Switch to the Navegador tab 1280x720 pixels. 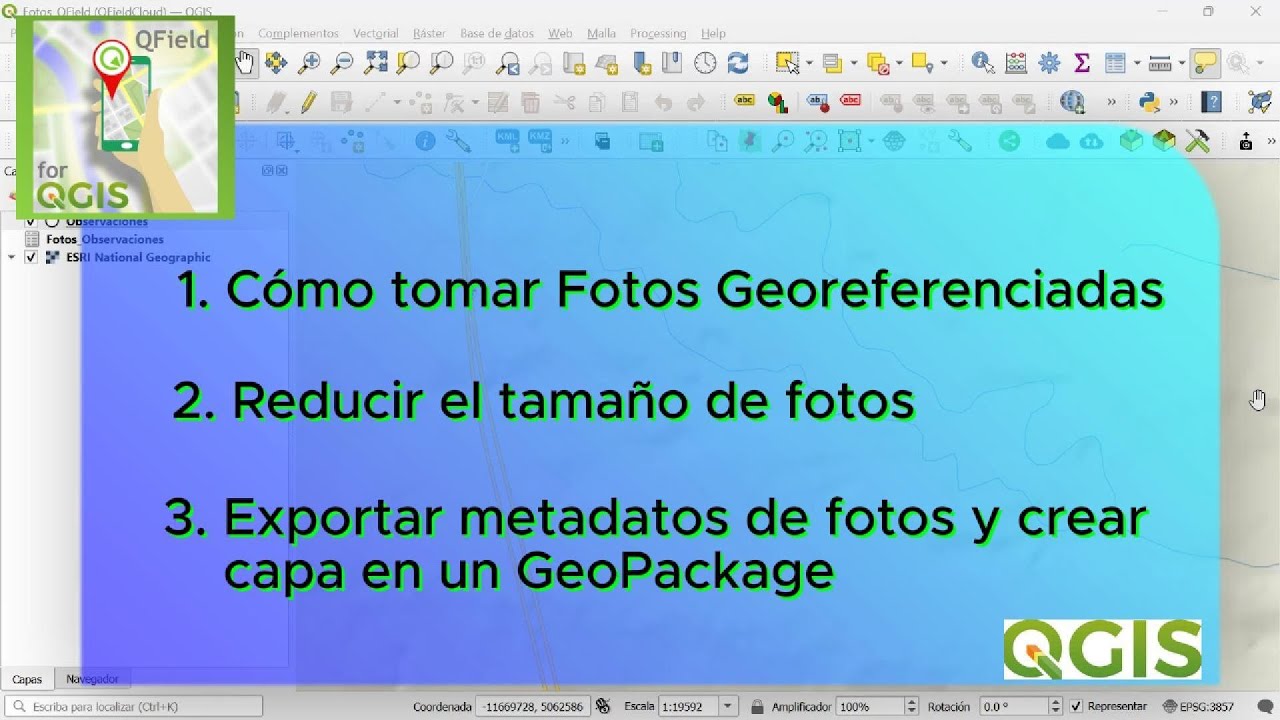92,679
